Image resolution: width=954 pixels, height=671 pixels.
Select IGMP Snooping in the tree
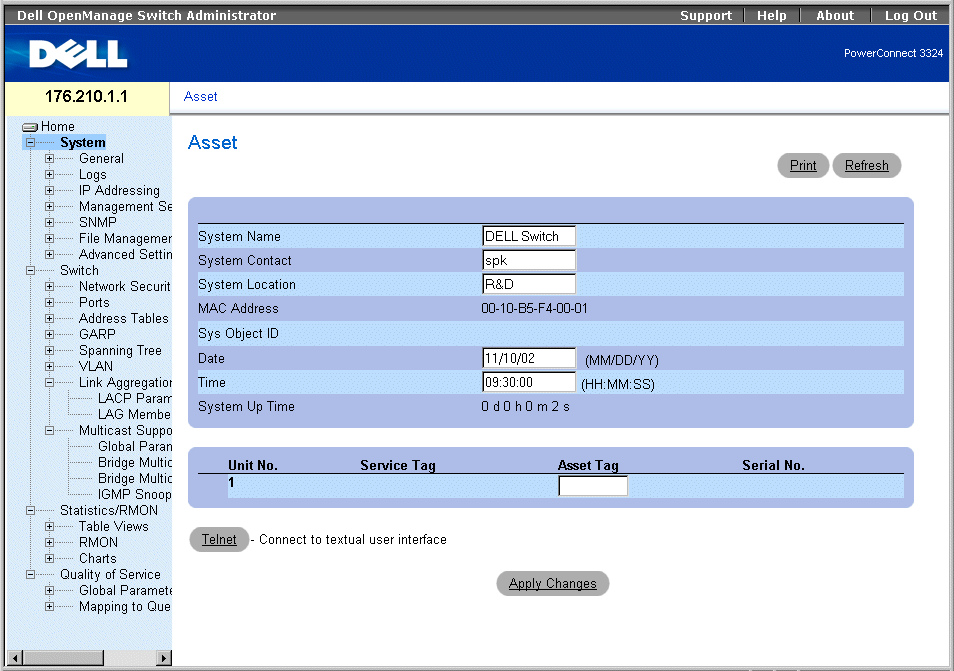click(x=134, y=495)
